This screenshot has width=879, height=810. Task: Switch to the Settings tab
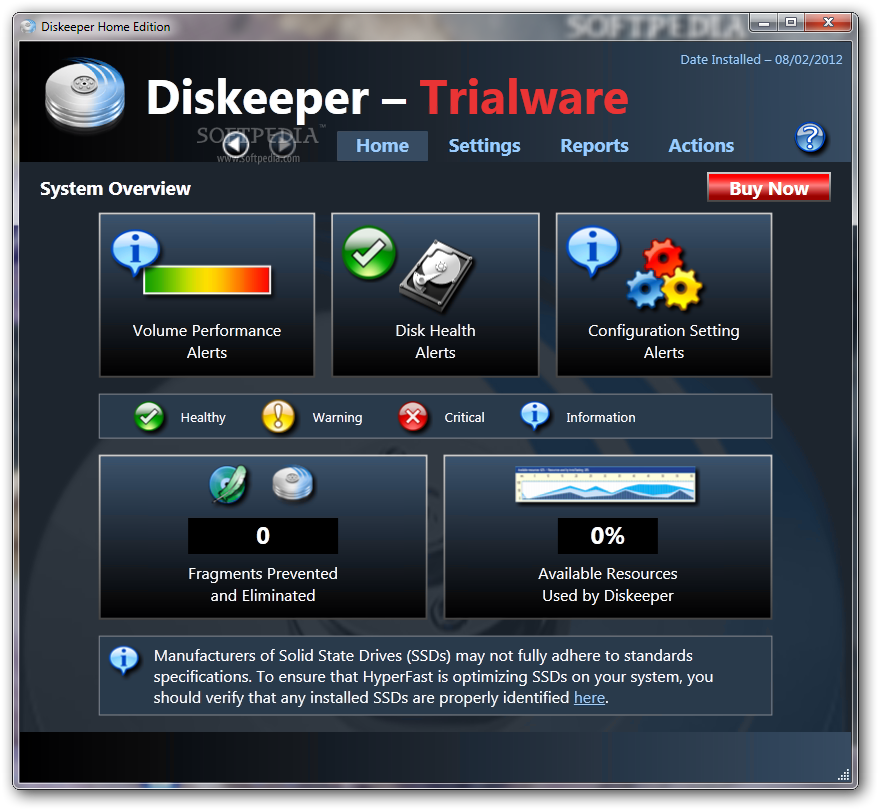tap(484, 146)
